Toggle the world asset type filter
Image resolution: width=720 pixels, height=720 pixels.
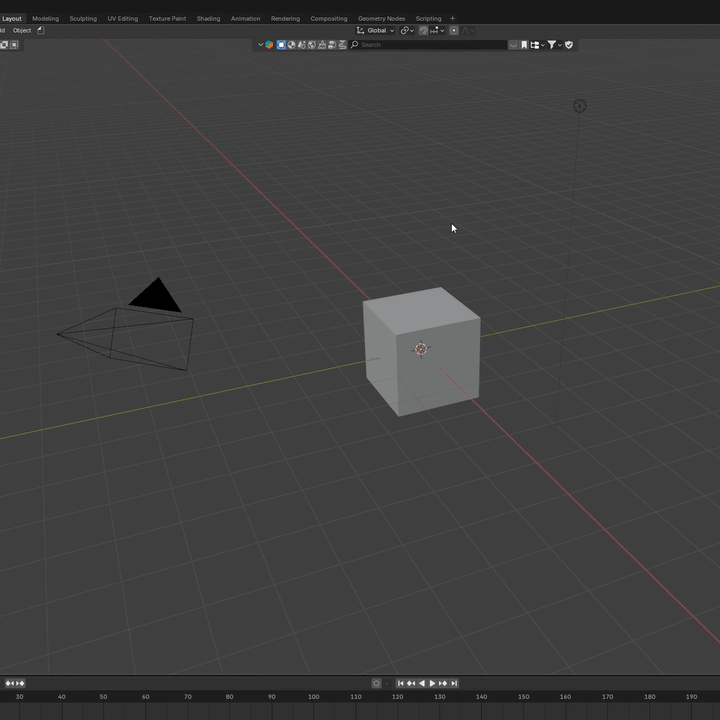click(312, 45)
